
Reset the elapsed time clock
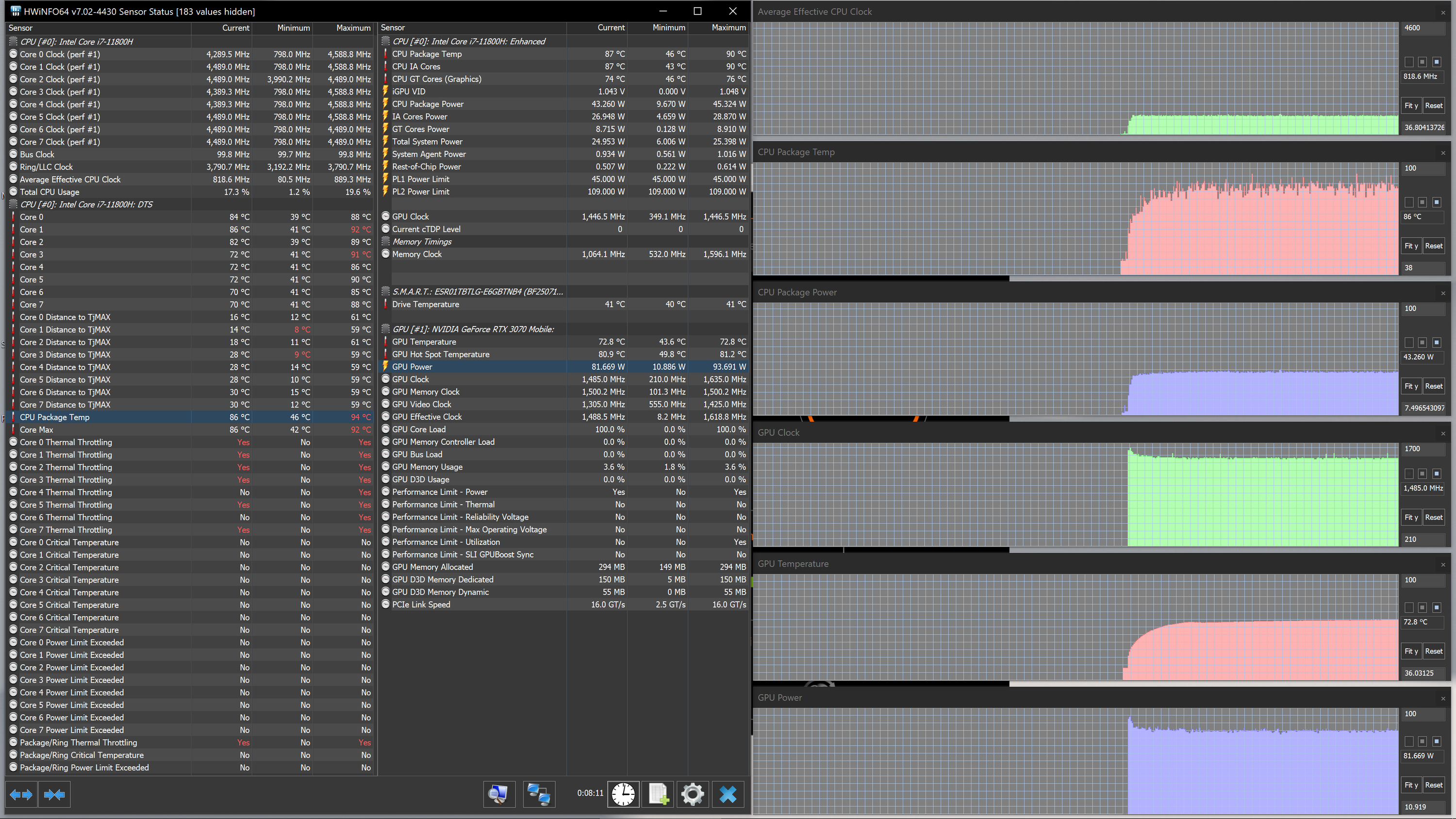coord(623,795)
